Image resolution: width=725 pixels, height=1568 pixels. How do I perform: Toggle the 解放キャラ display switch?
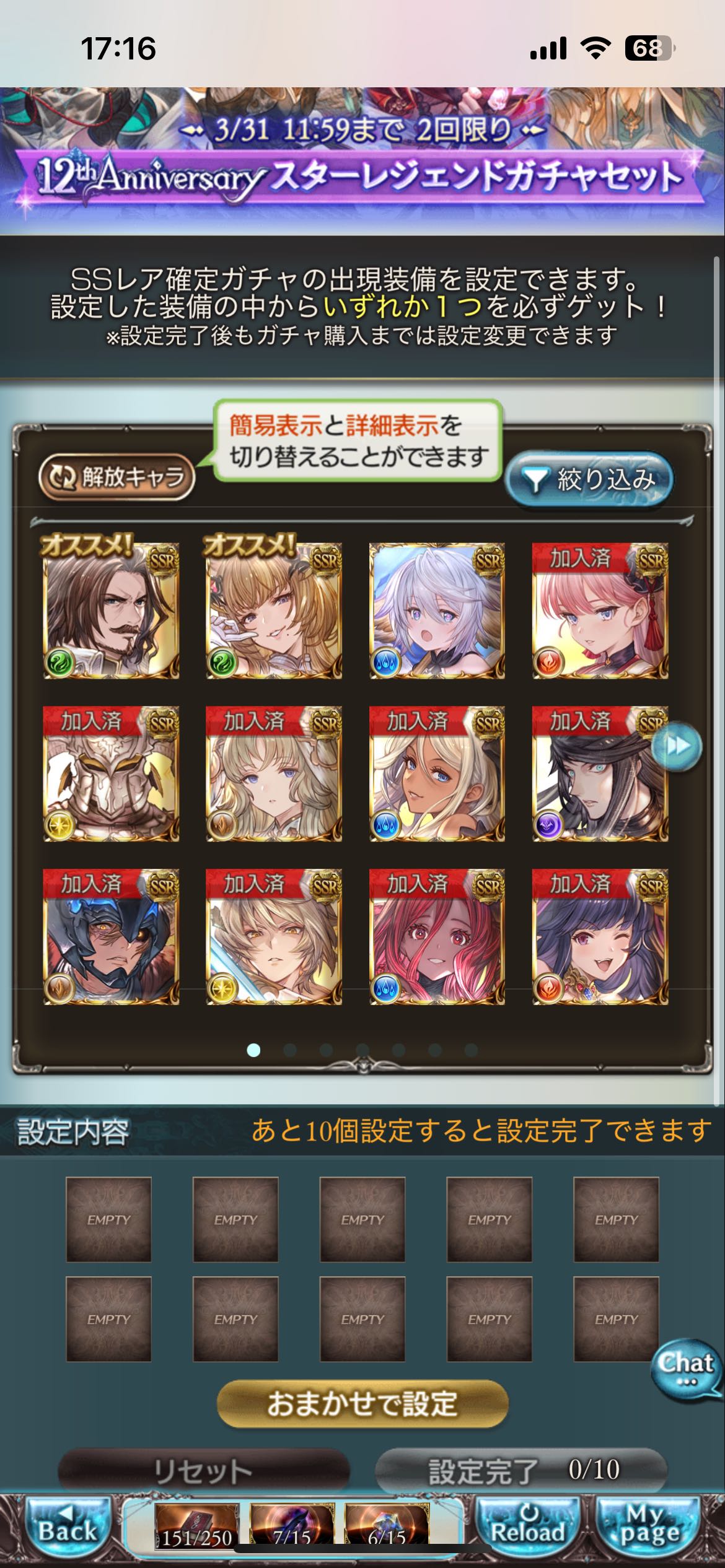(x=116, y=477)
